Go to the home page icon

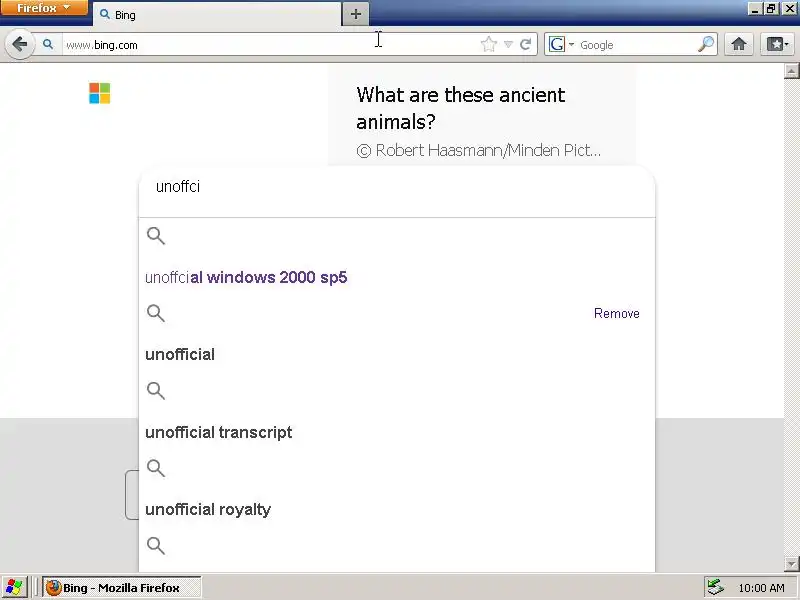739,45
